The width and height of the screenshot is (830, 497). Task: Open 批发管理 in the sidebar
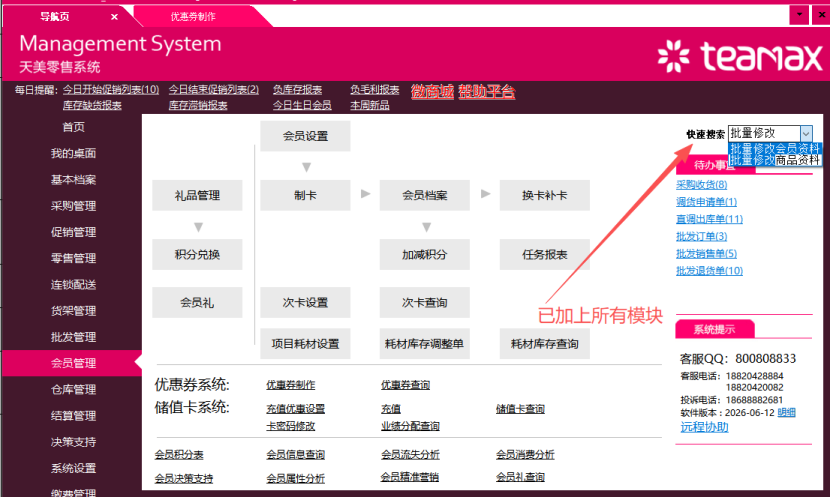[x=73, y=337]
